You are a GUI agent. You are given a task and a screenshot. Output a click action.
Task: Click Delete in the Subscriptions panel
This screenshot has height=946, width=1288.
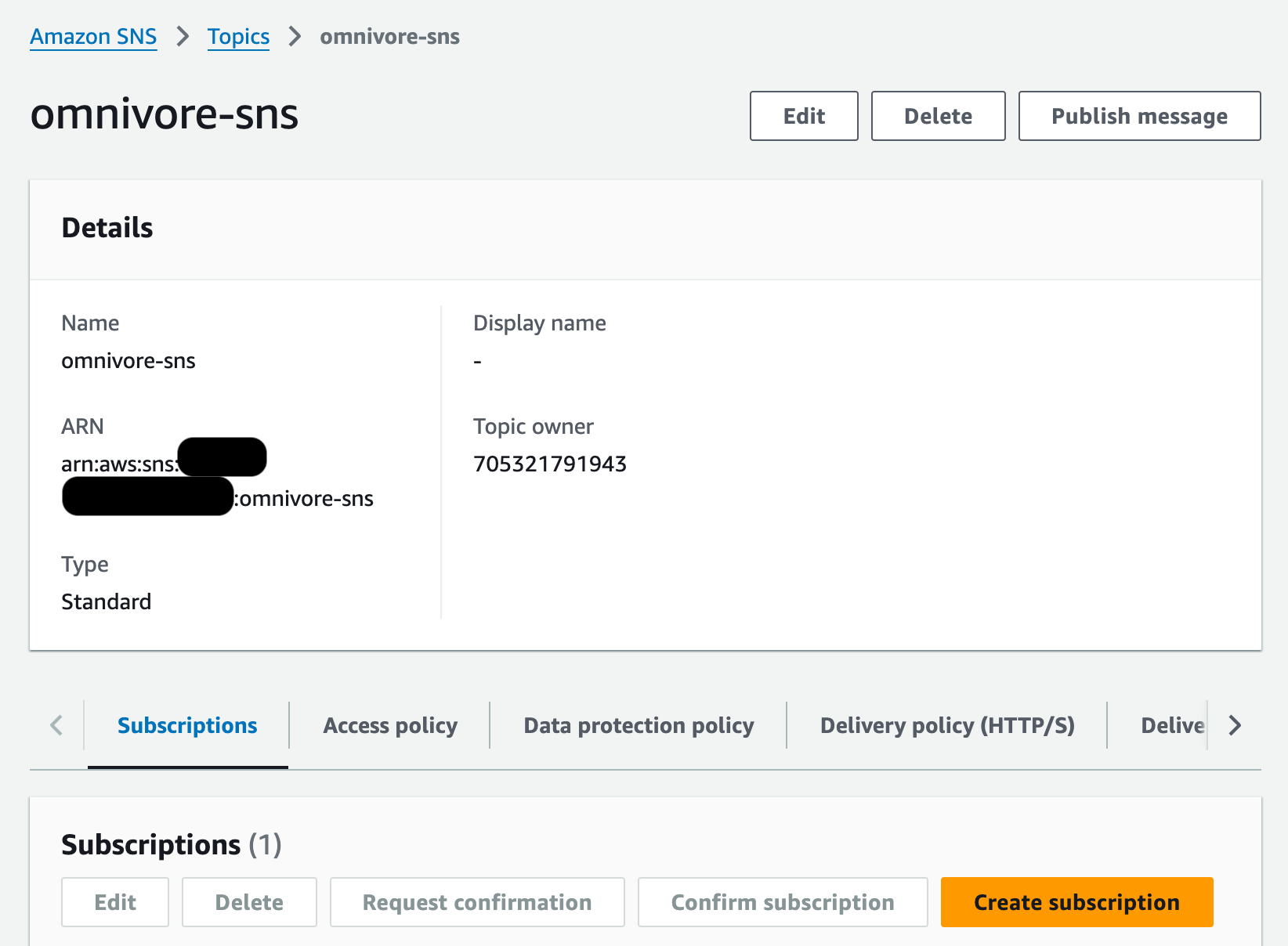point(249,902)
